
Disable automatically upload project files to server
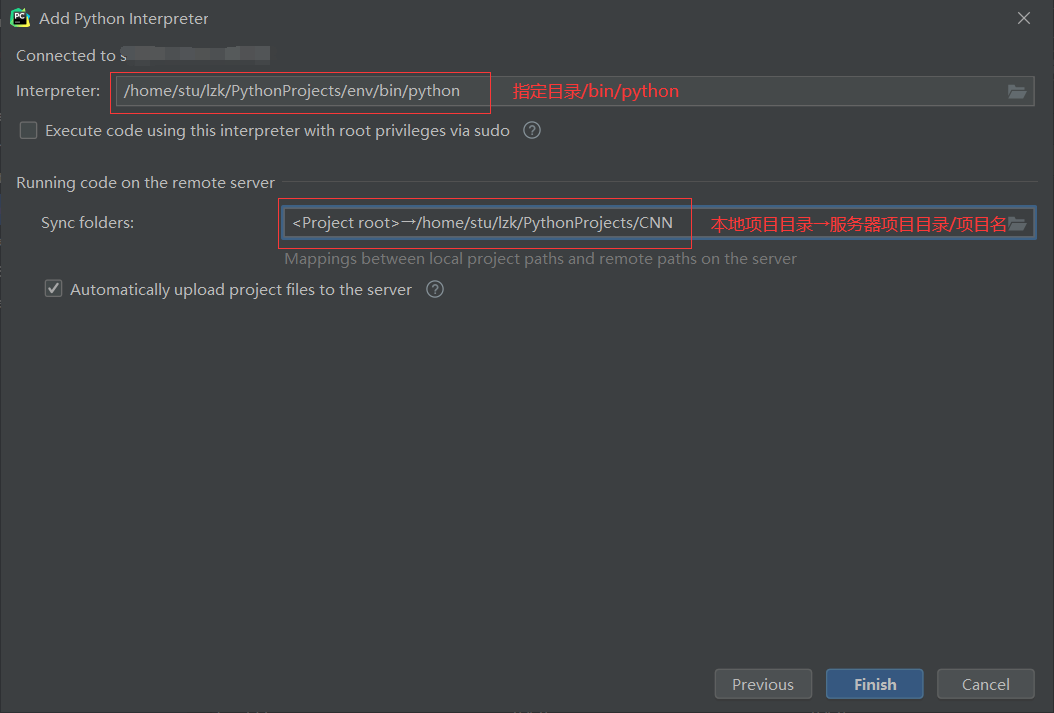(x=53, y=288)
